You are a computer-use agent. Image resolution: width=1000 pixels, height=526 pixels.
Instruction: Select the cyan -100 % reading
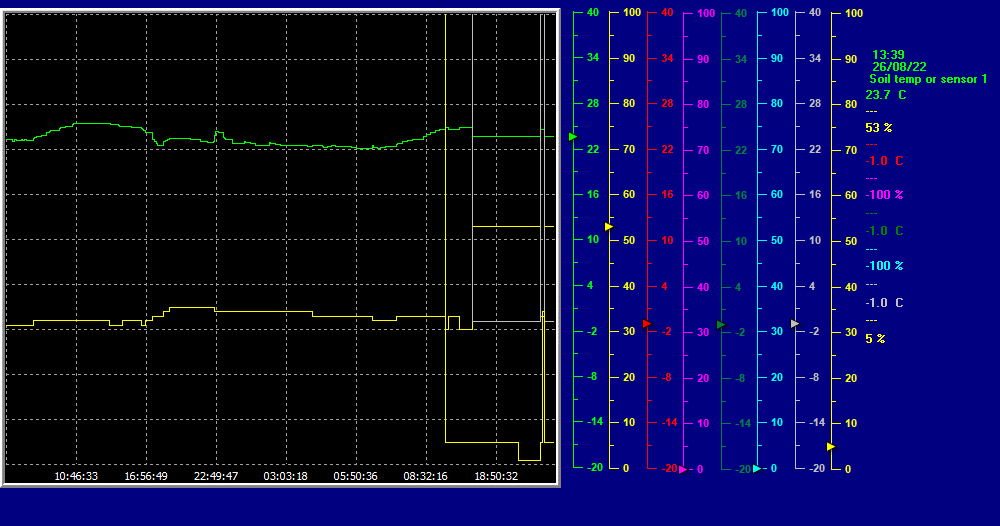click(884, 266)
